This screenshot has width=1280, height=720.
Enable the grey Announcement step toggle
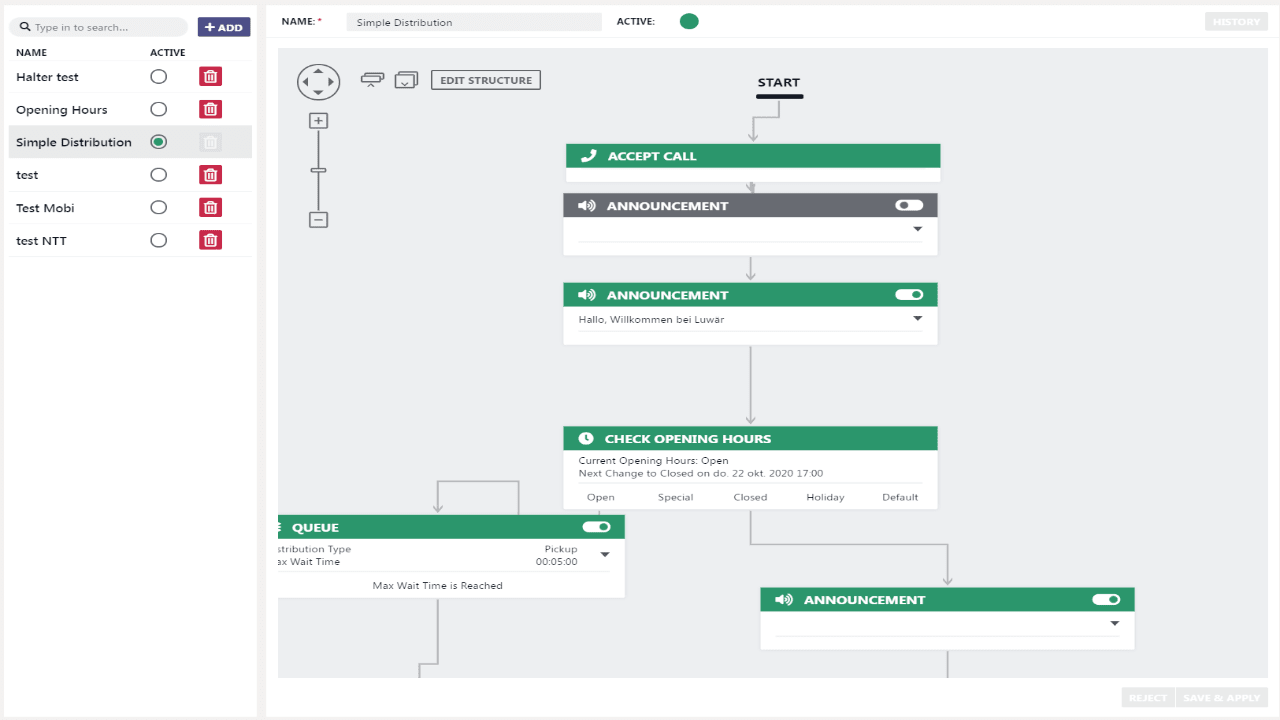tap(909, 205)
